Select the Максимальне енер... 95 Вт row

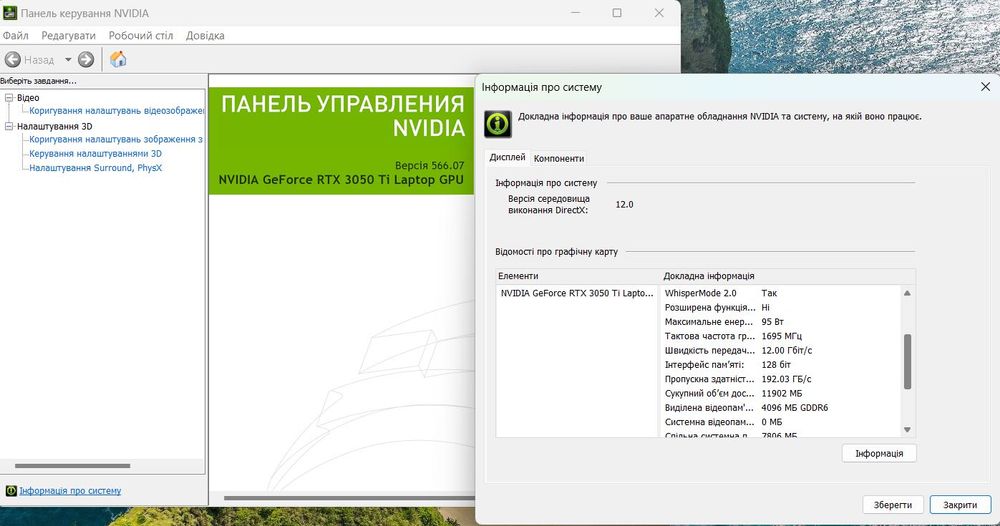pyautogui.click(x=781, y=322)
